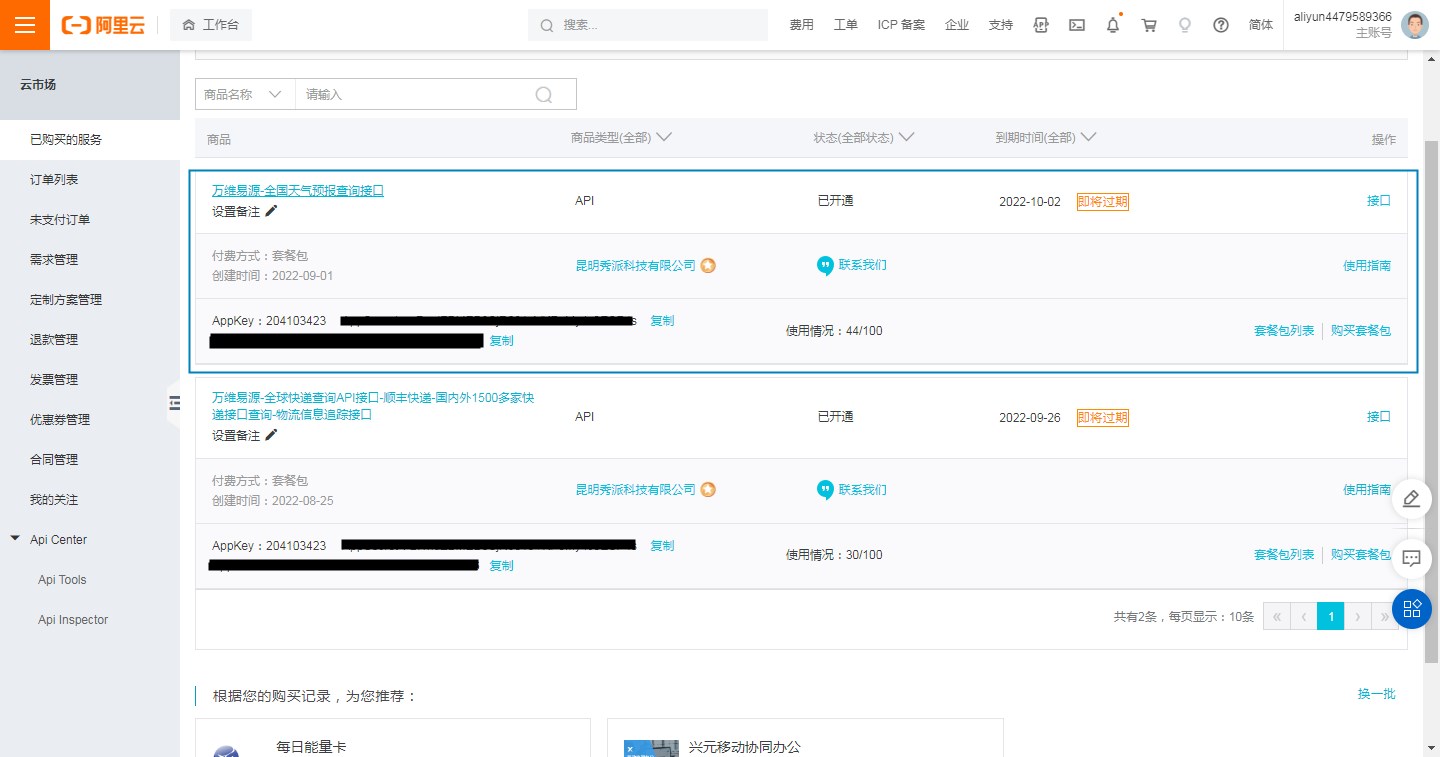
Task: Select 订单列表 in the sidebar
Action: pos(54,180)
